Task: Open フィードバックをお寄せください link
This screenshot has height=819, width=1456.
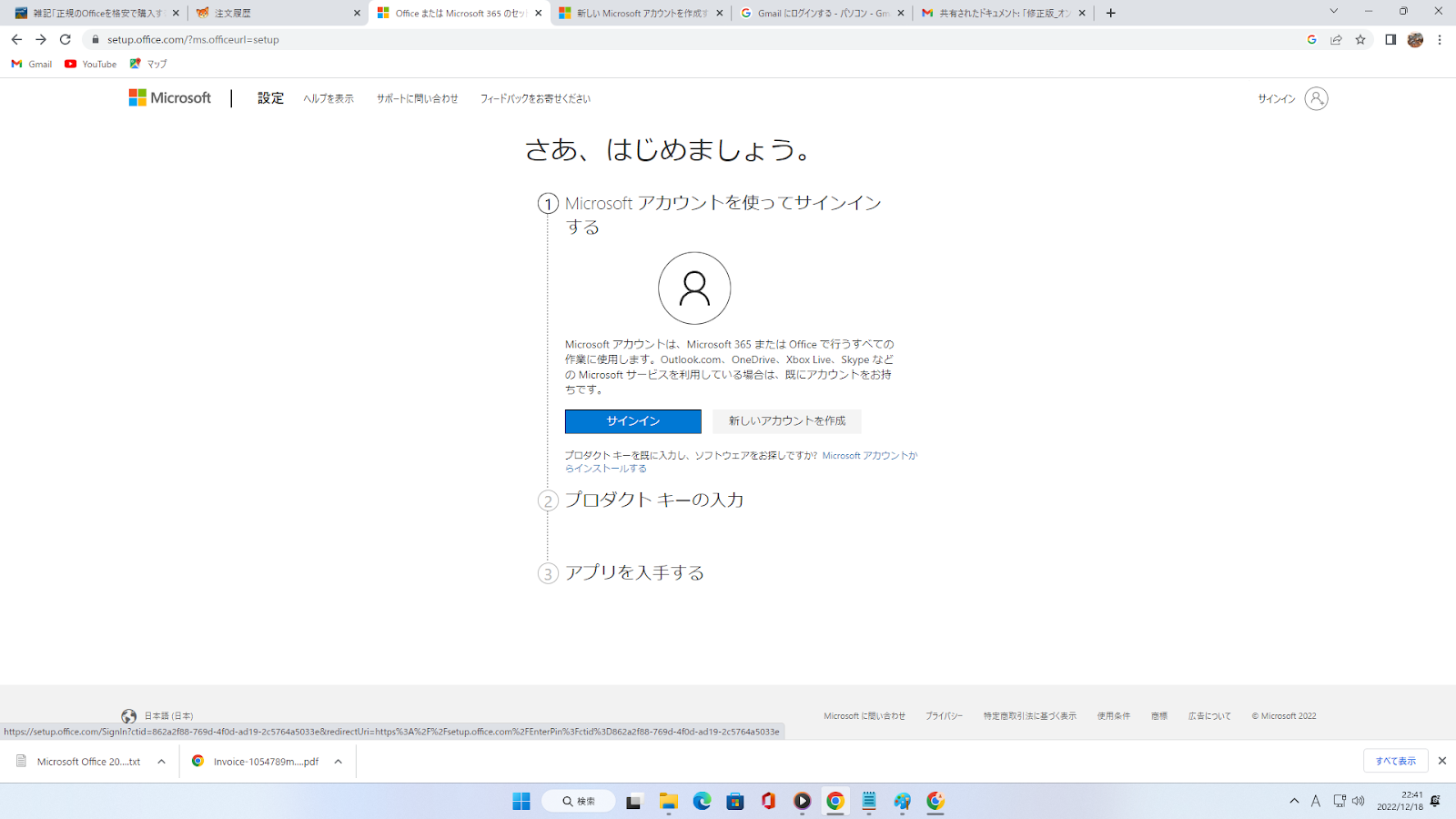Action: pos(535,98)
